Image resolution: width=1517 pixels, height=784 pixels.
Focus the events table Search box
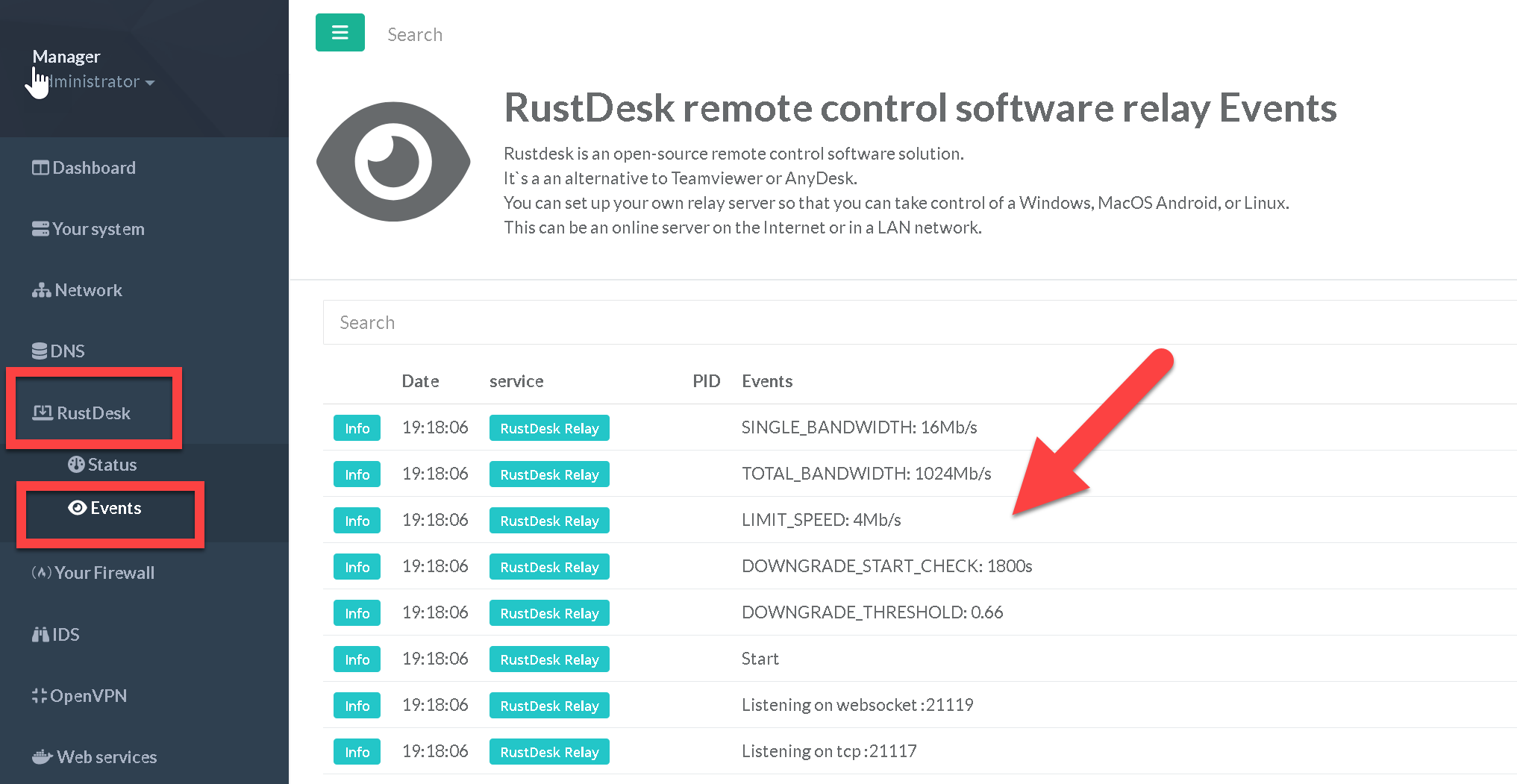(x=895, y=322)
